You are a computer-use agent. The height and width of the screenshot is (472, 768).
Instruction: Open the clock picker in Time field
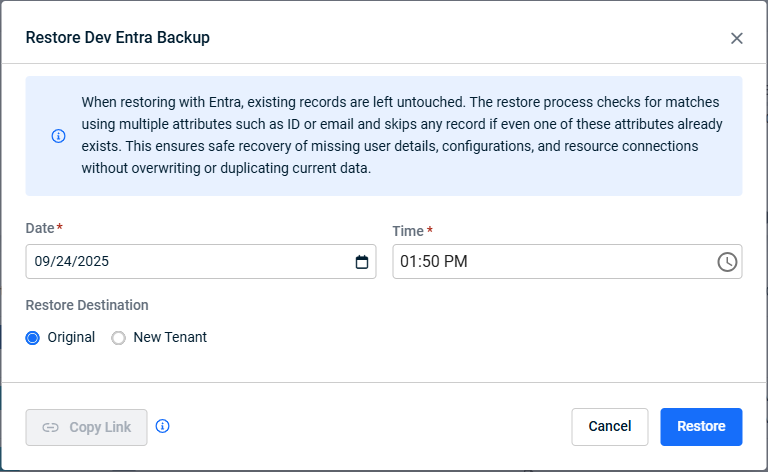(x=727, y=262)
